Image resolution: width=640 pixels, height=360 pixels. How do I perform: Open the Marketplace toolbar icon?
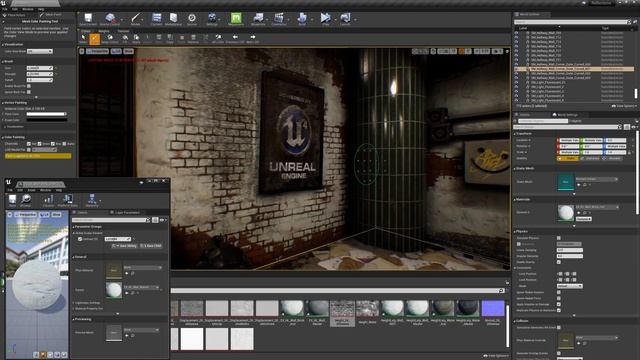[x=173, y=19]
